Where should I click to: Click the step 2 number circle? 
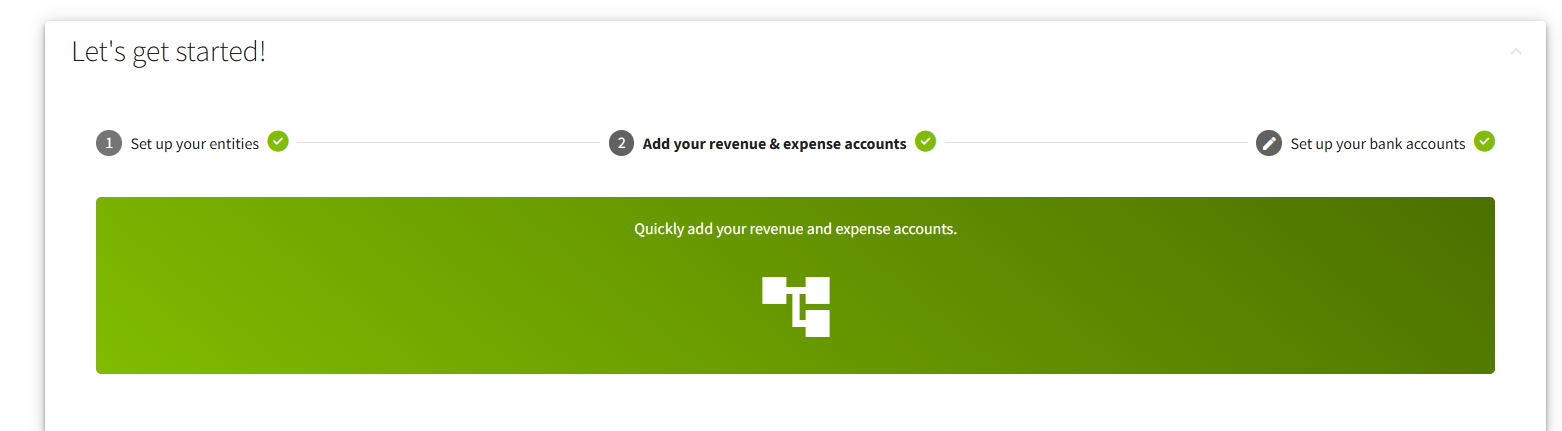[x=621, y=143]
